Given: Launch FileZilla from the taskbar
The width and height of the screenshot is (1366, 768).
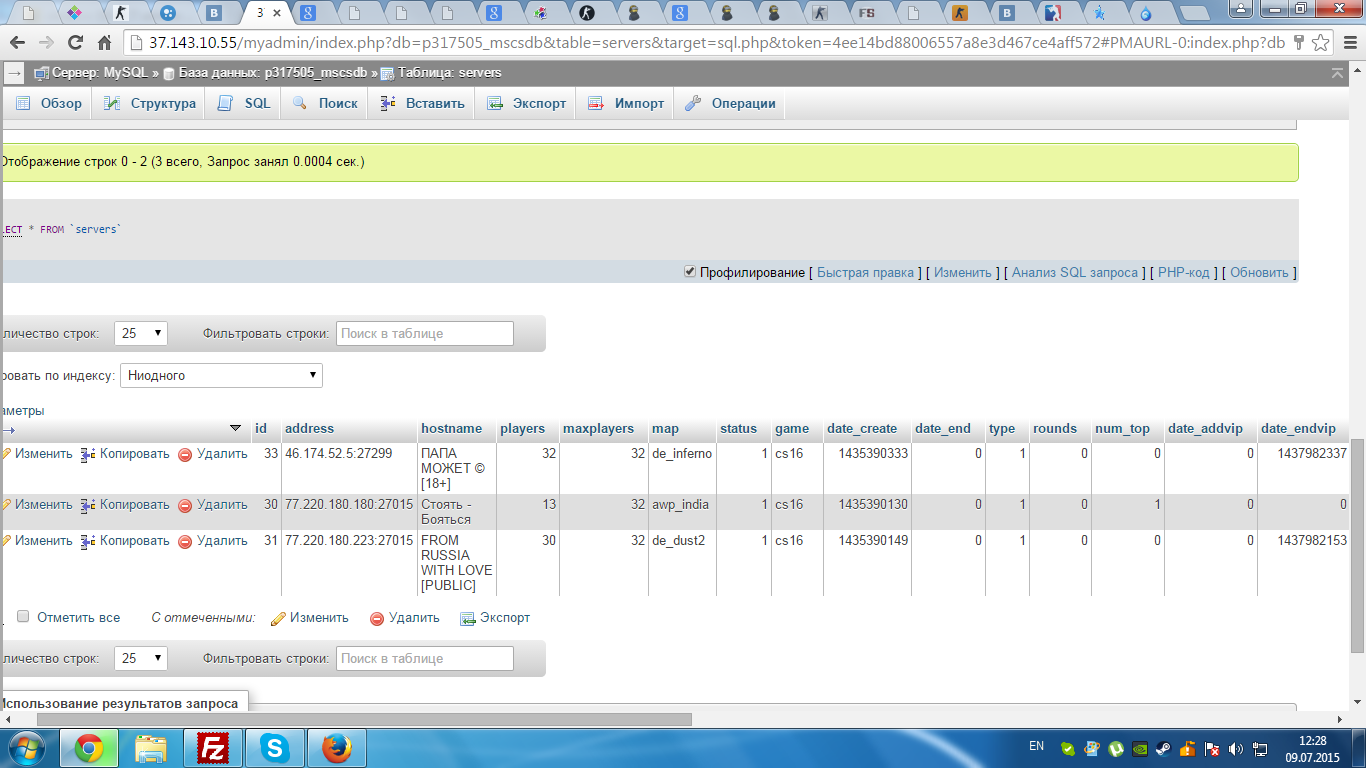Looking at the screenshot, I should [x=213, y=748].
